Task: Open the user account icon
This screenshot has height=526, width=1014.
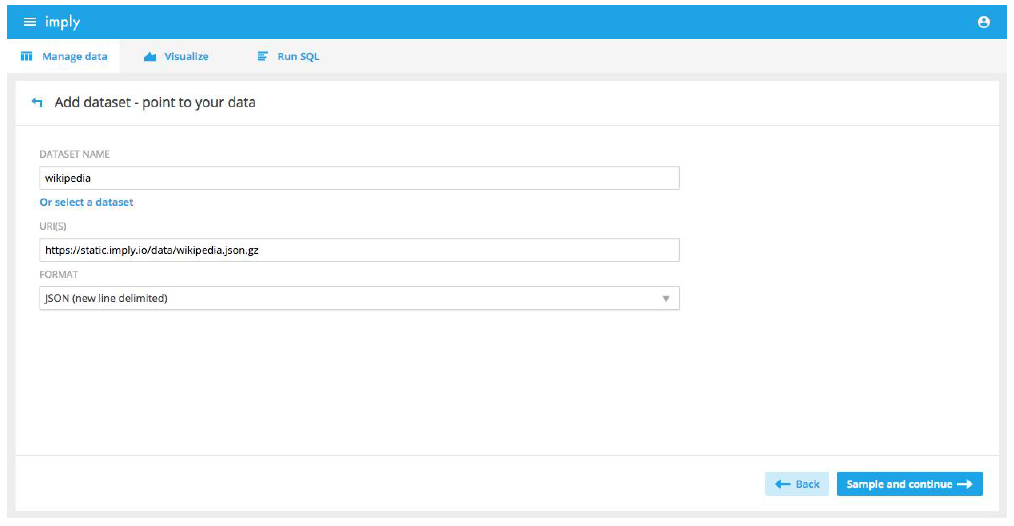Action: click(x=984, y=22)
